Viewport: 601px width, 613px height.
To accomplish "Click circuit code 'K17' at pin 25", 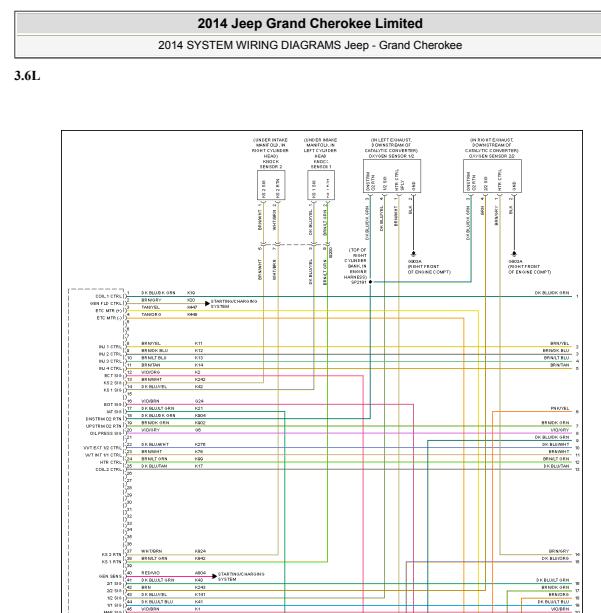I will tap(199, 466).
